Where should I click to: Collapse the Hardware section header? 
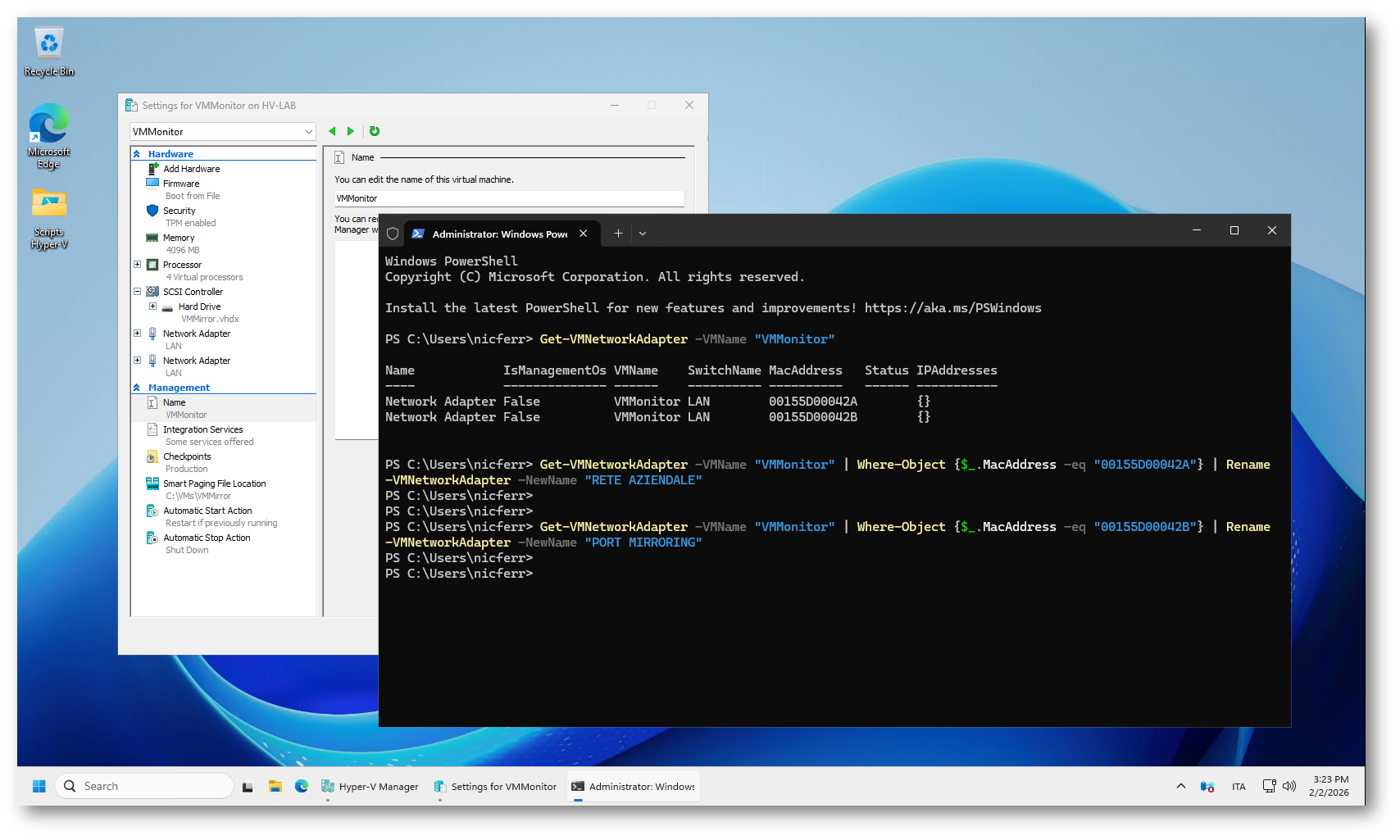(137, 154)
